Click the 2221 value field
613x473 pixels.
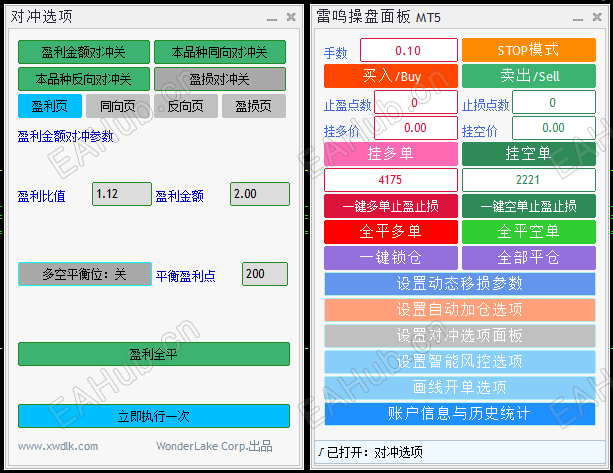[529, 180]
